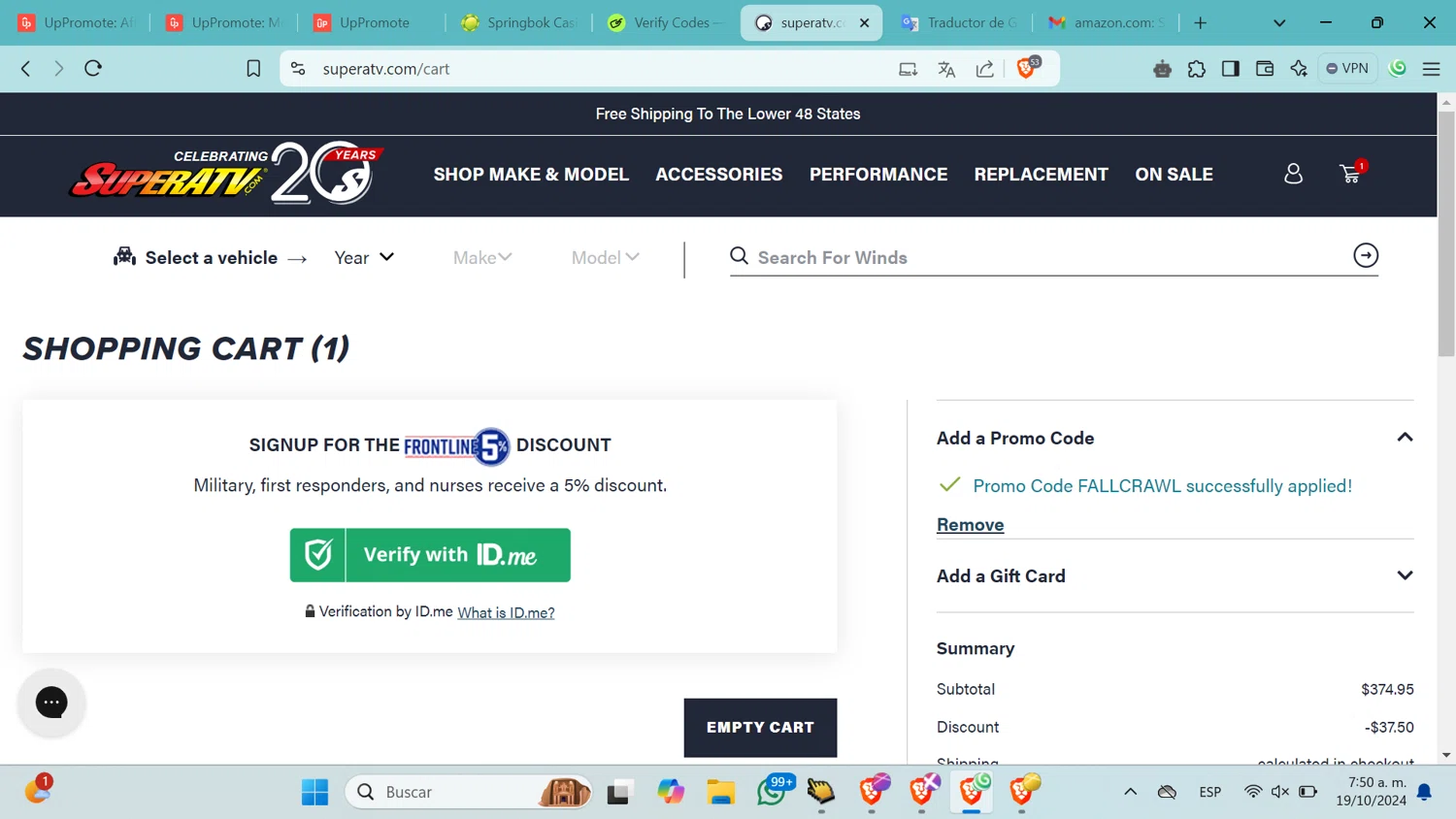Open the Model dropdown
This screenshot has height=819, width=1456.
coord(605,257)
